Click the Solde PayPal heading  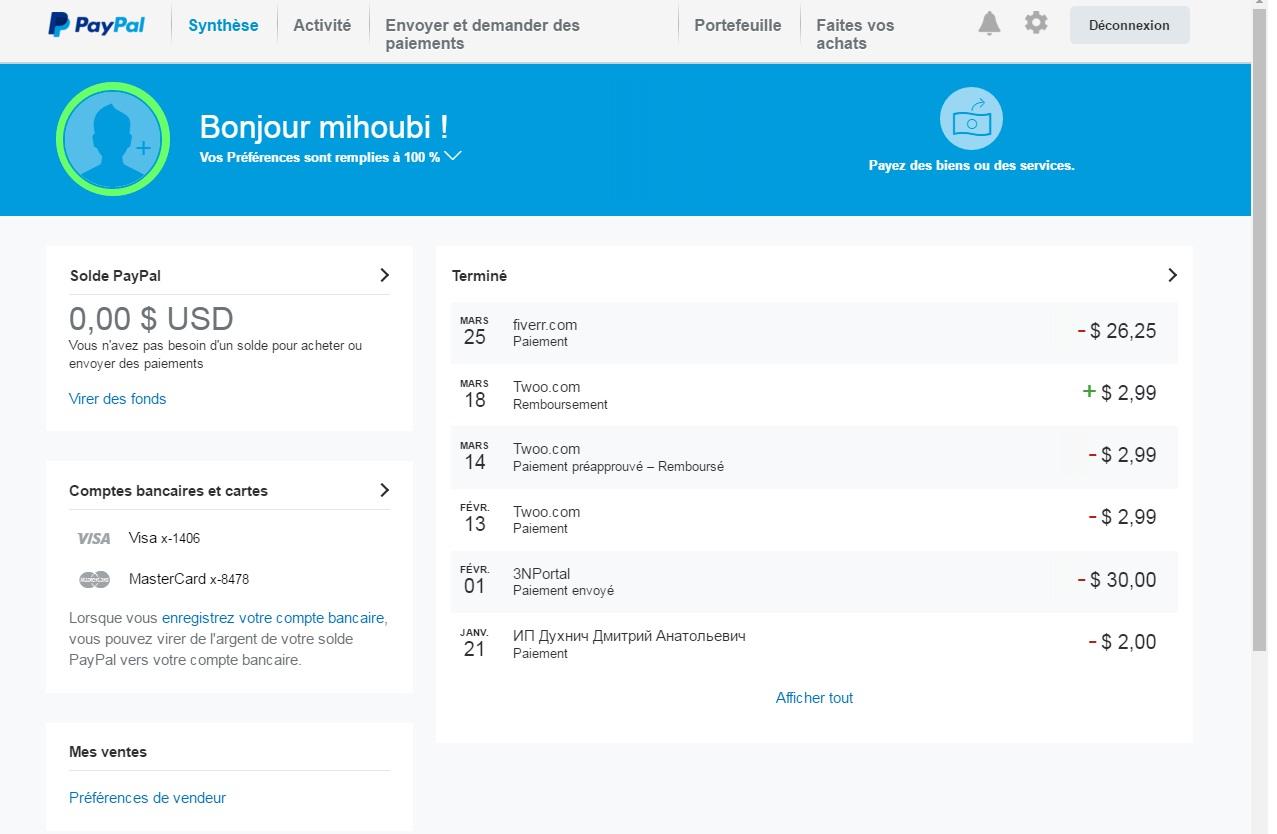(x=115, y=276)
